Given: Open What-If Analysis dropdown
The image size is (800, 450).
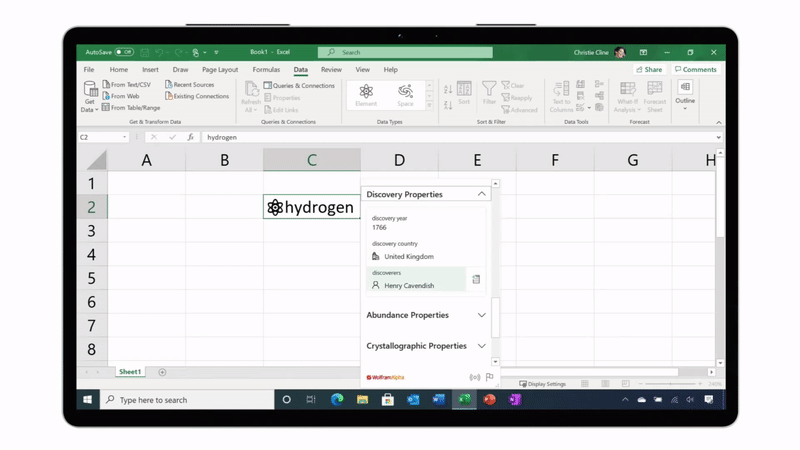Looking at the screenshot, I should 627,97.
